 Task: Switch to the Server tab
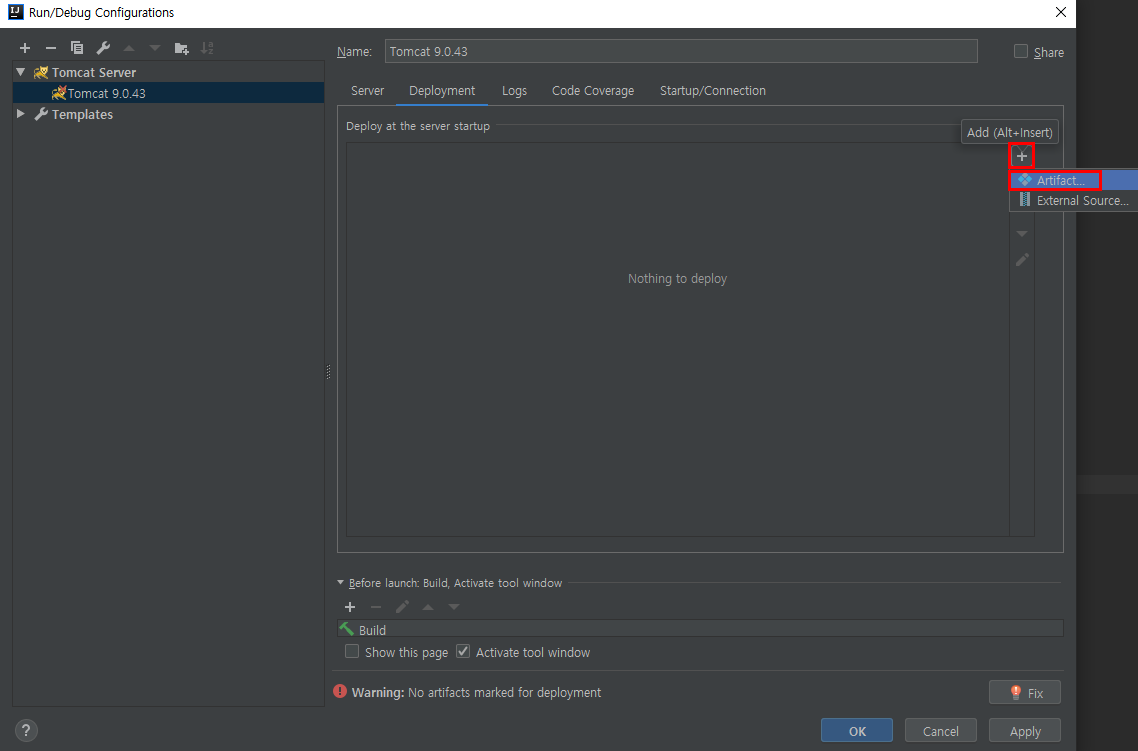point(367,91)
